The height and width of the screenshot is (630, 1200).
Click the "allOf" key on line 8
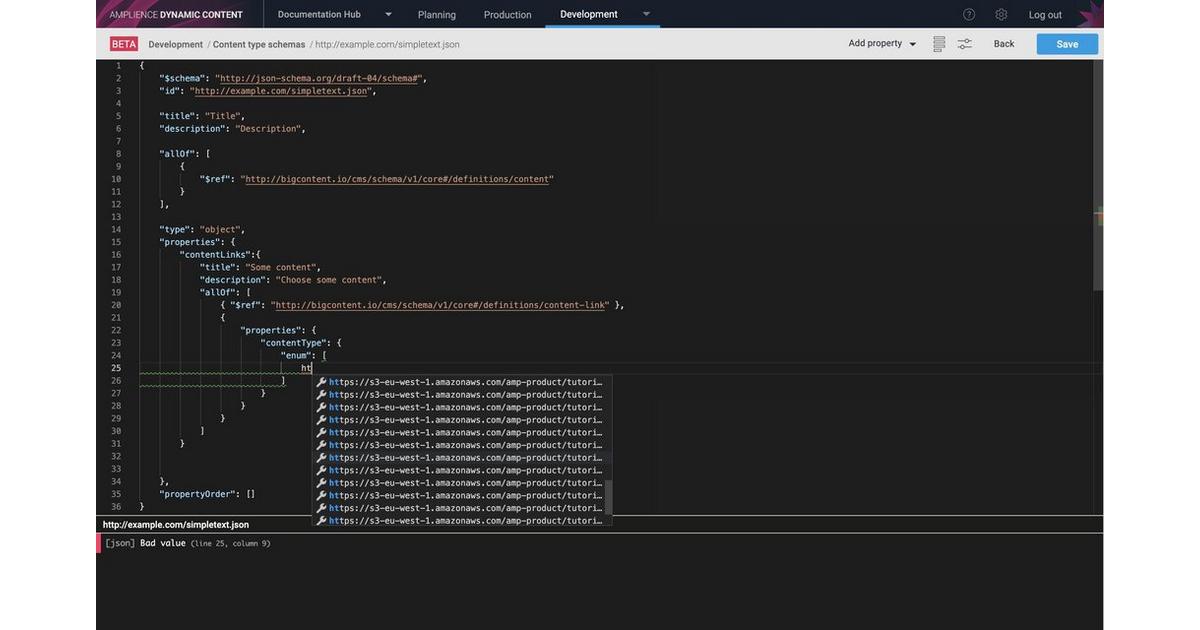pos(177,154)
